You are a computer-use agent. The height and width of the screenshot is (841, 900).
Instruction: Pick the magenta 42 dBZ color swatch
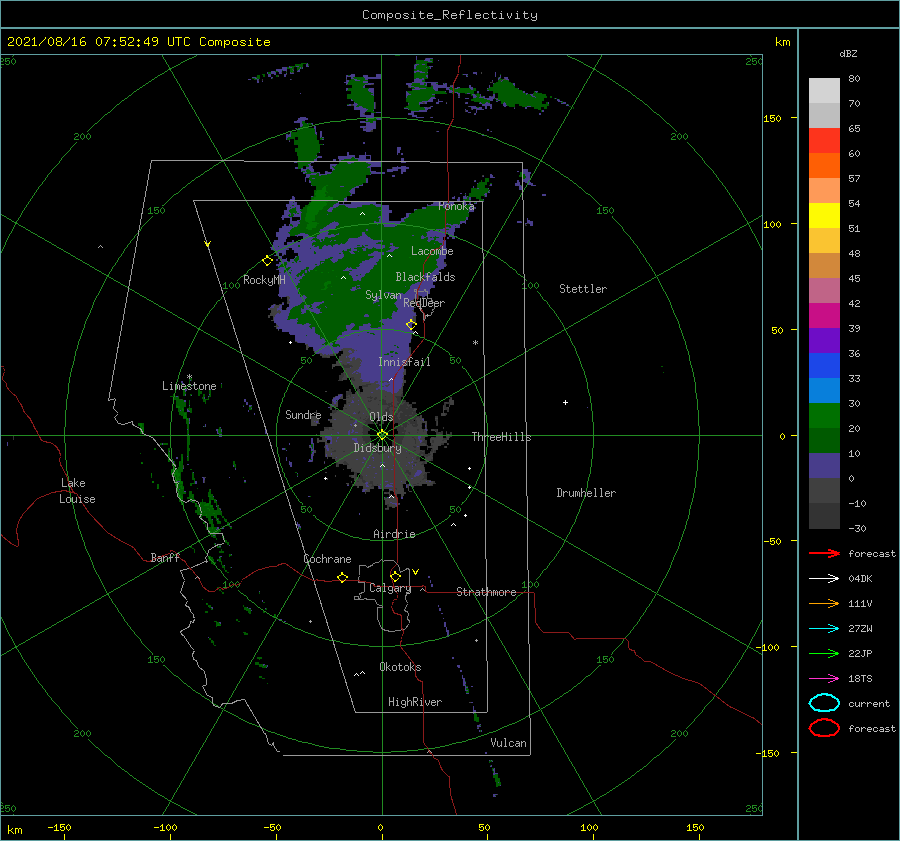[824, 315]
